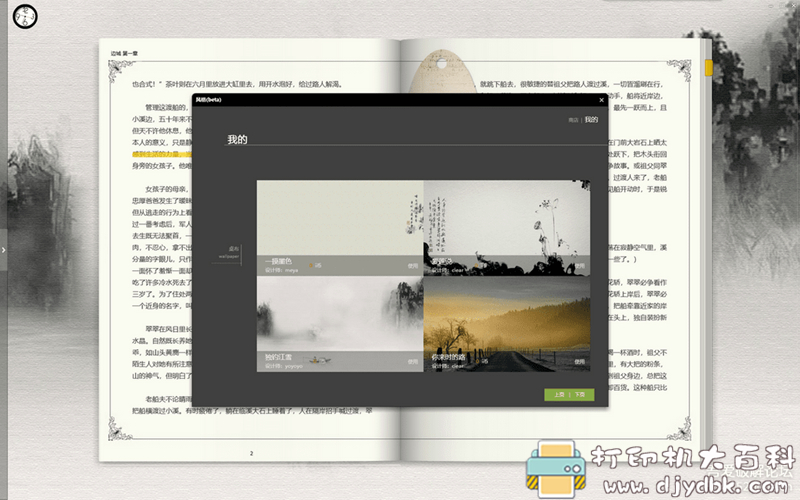The height and width of the screenshot is (500, 800).
Task: Click the 我的 section heading
Action: (237, 139)
